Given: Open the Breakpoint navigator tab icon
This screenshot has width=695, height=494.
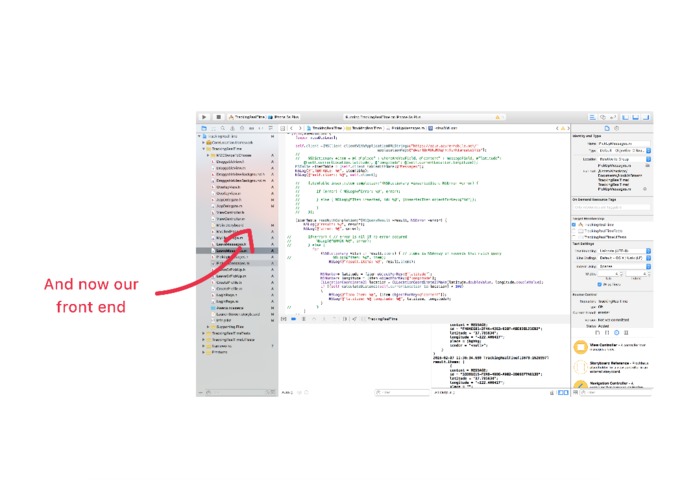Looking at the screenshot, I should (261, 128).
